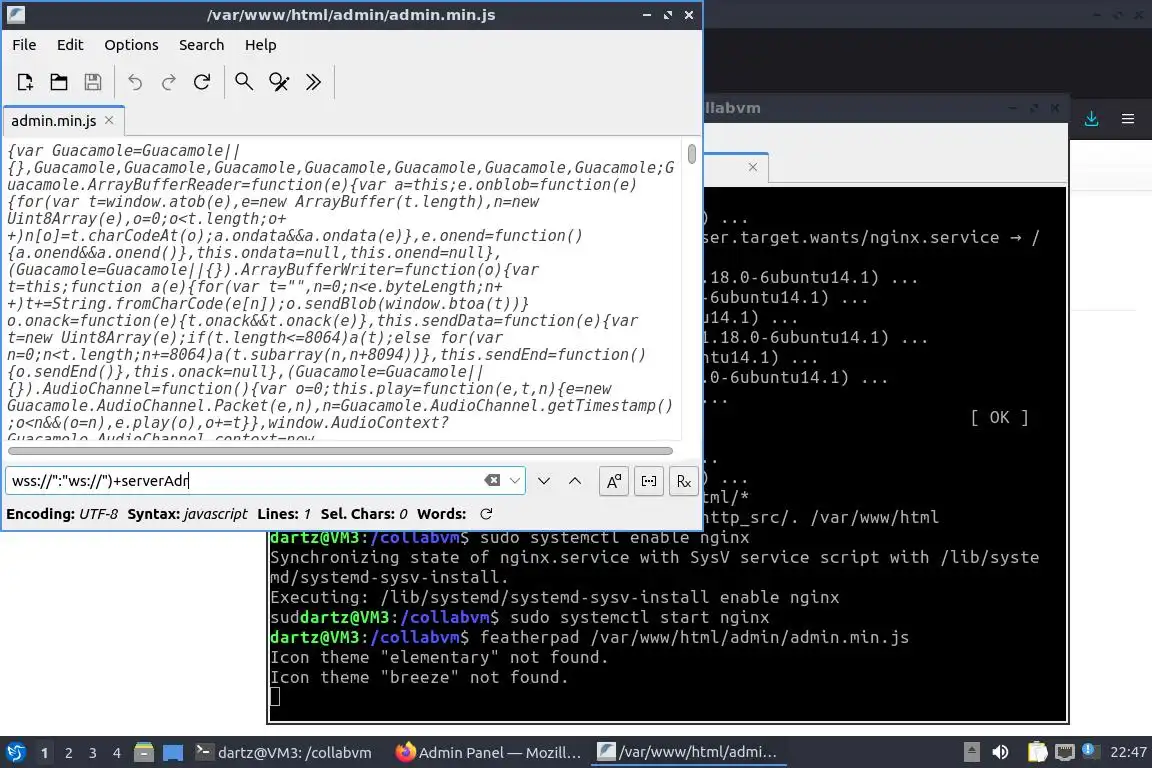
Task: Click the Open file folder icon
Action: click(59, 82)
